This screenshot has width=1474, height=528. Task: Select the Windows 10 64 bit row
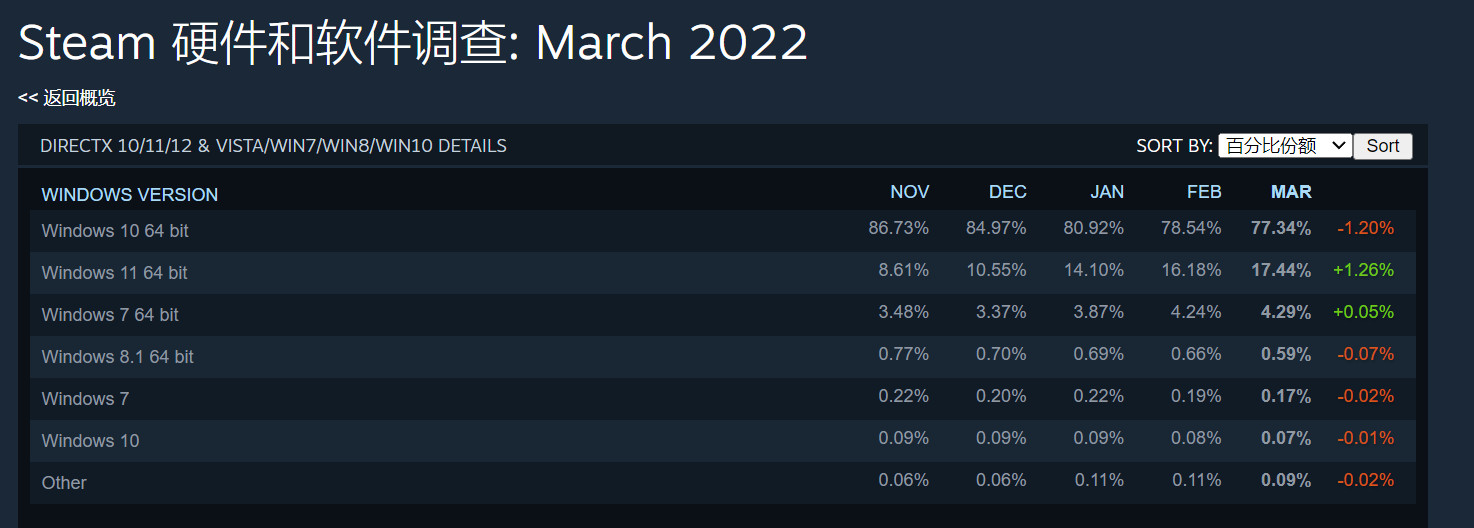coord(722,230)
